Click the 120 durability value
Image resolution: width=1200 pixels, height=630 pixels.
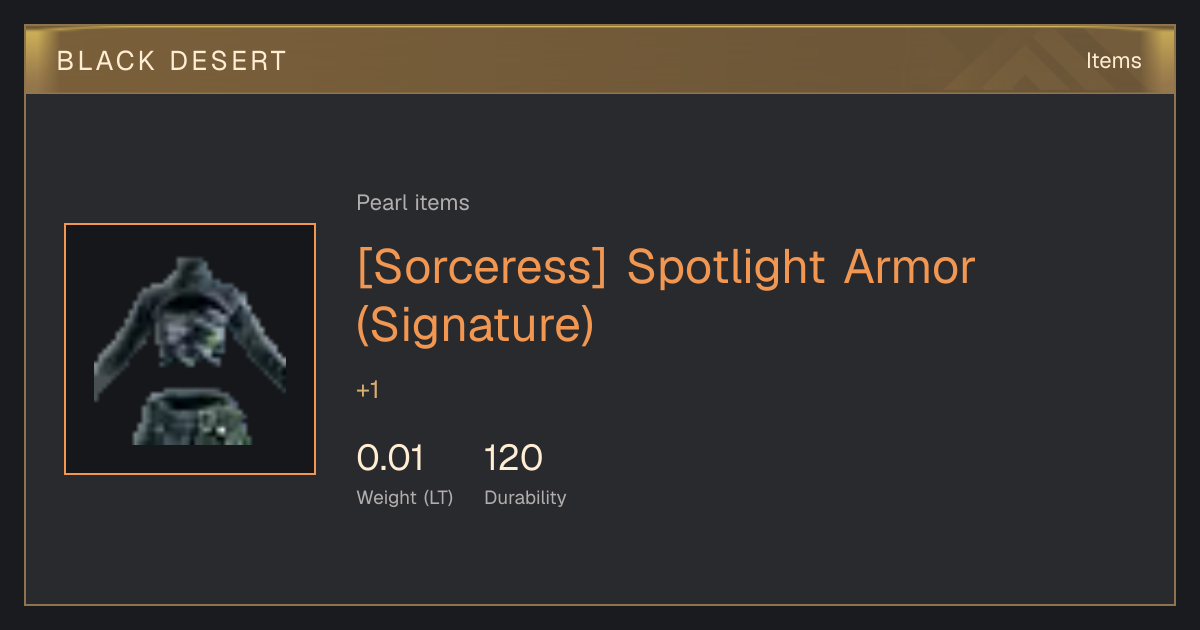click(513, 458)
